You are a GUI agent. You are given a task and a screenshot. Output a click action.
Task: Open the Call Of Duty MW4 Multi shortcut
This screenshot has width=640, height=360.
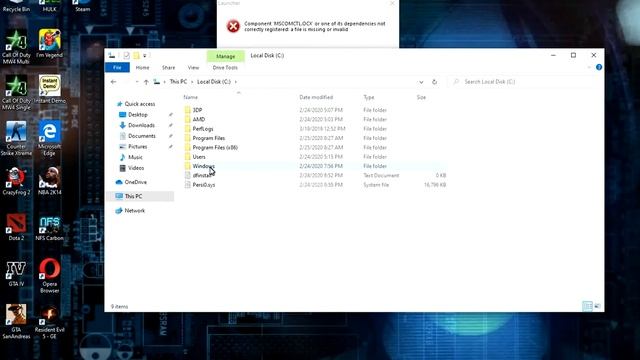[x=16, y=47]
